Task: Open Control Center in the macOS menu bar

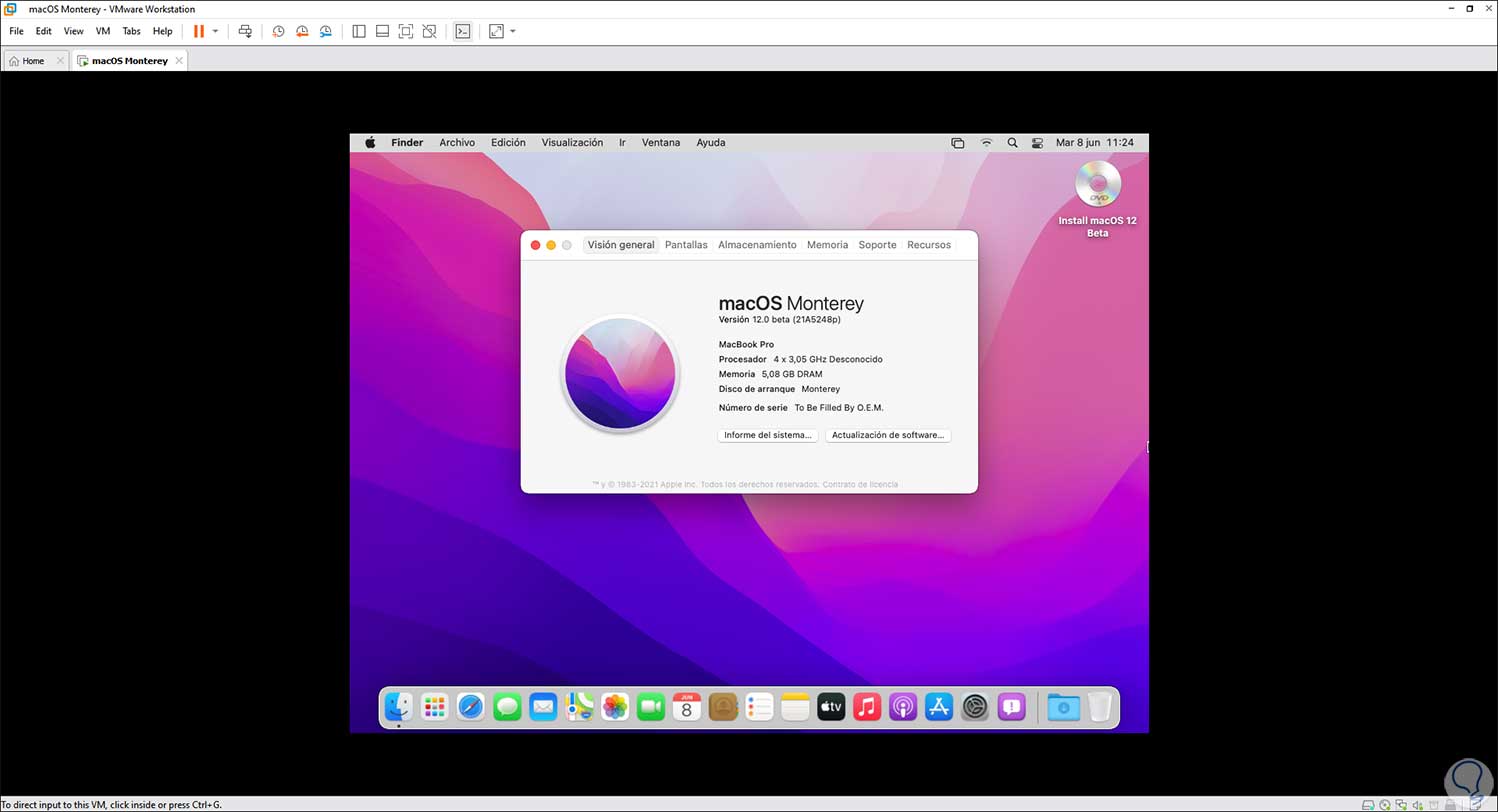Action: [1036, 143]
